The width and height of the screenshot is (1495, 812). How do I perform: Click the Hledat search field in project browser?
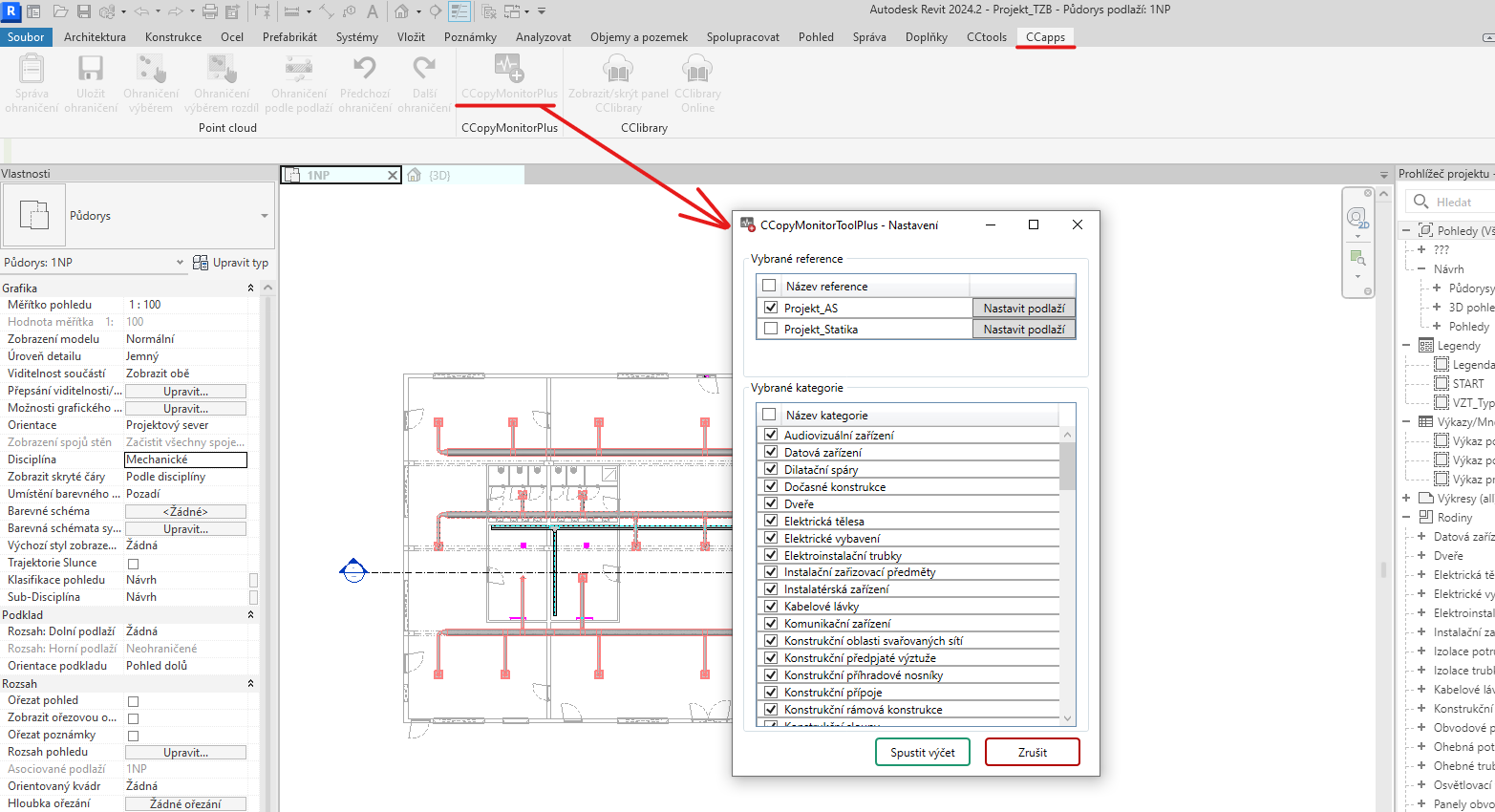tap(1450, 202)
